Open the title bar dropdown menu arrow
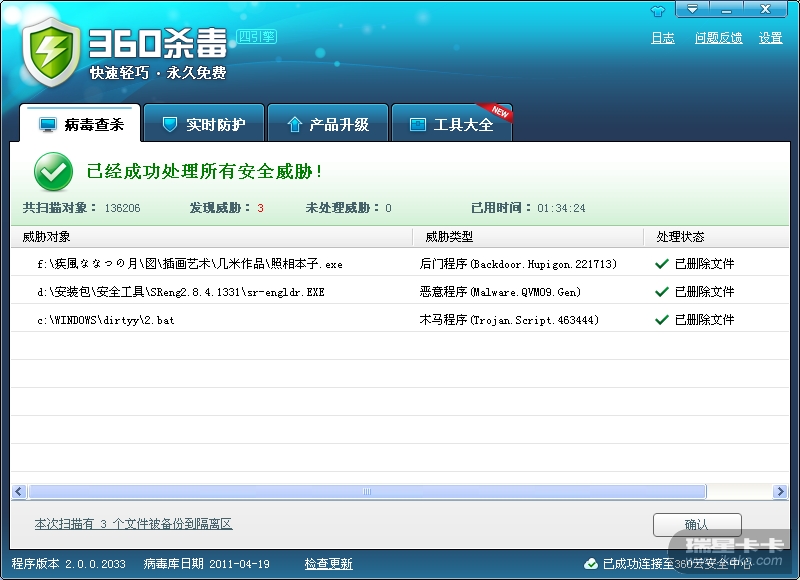This screenshot has height=580, width=800. point(692,9)
